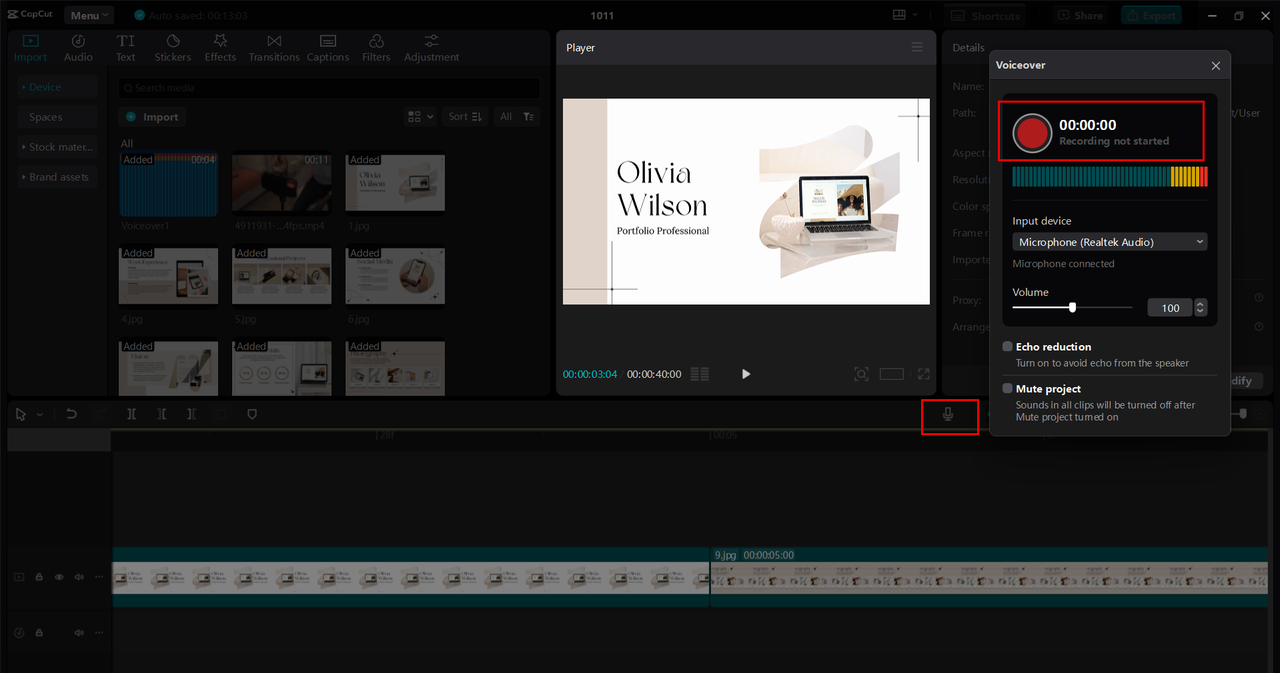Open the All filter dropdown
Screen dimensions: 1280x673
tap(517, 117)
